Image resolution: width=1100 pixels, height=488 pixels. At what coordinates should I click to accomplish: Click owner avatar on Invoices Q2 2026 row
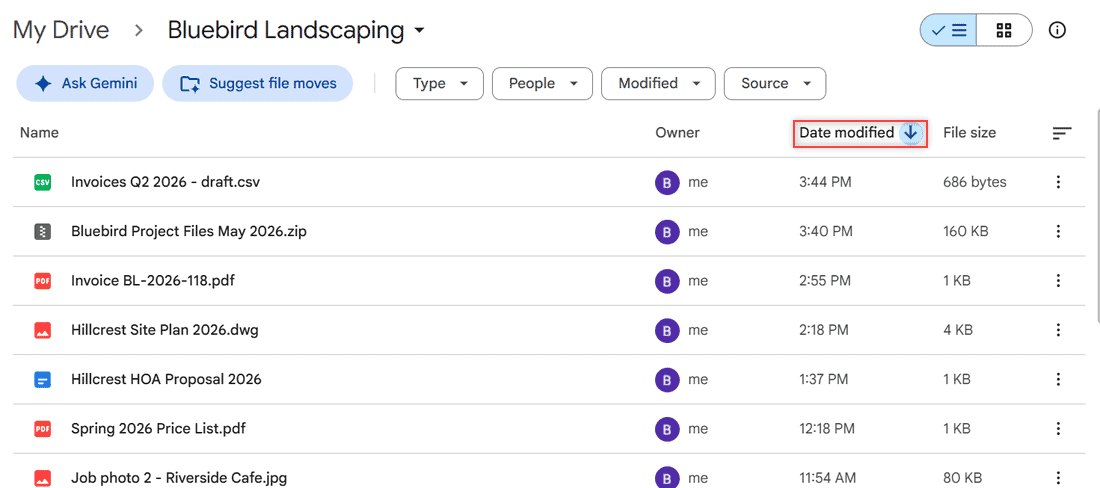[667, 182]
